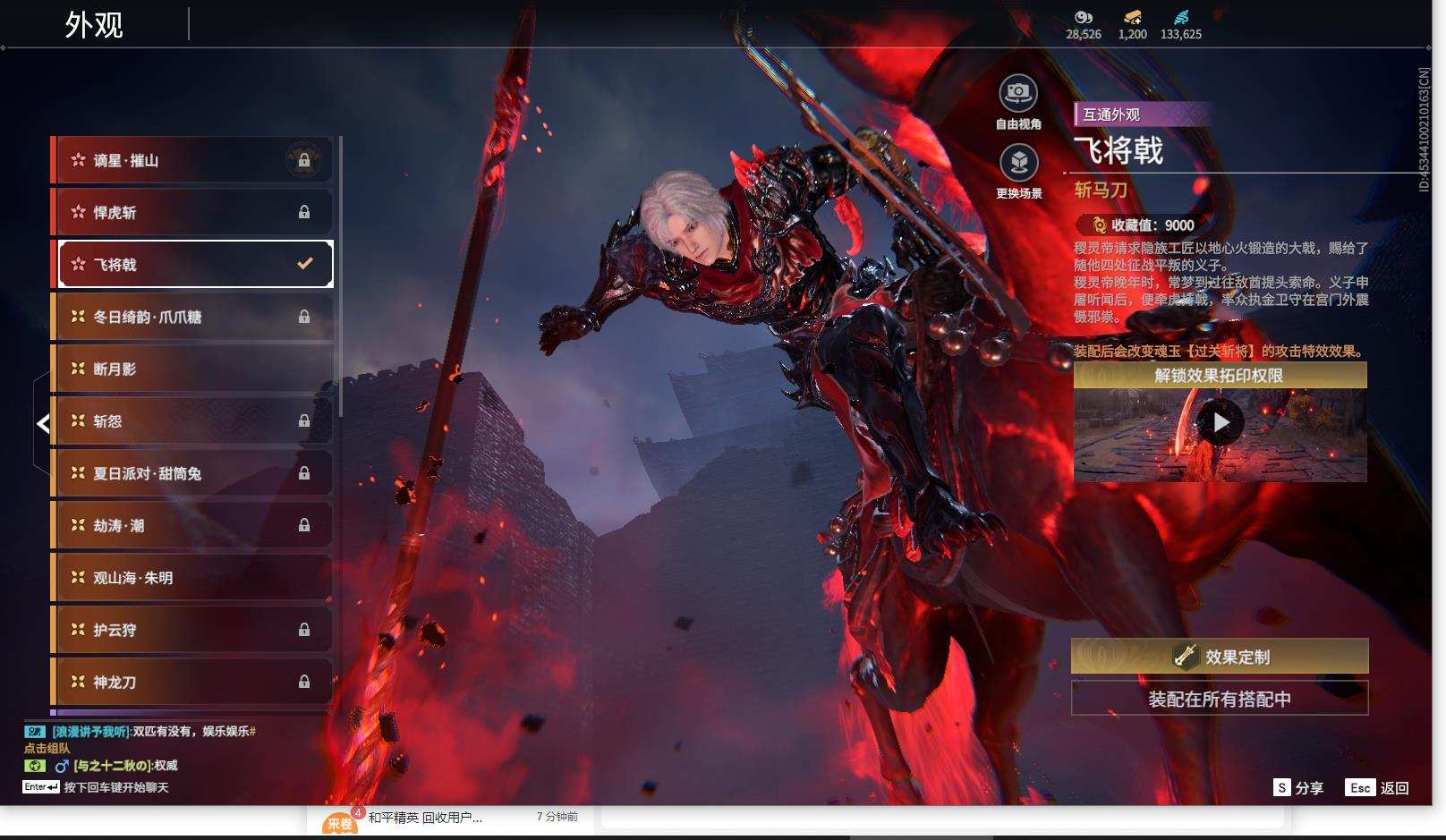Click player name 浪漫讲予我听 in chat

click(x=90, y=731)
